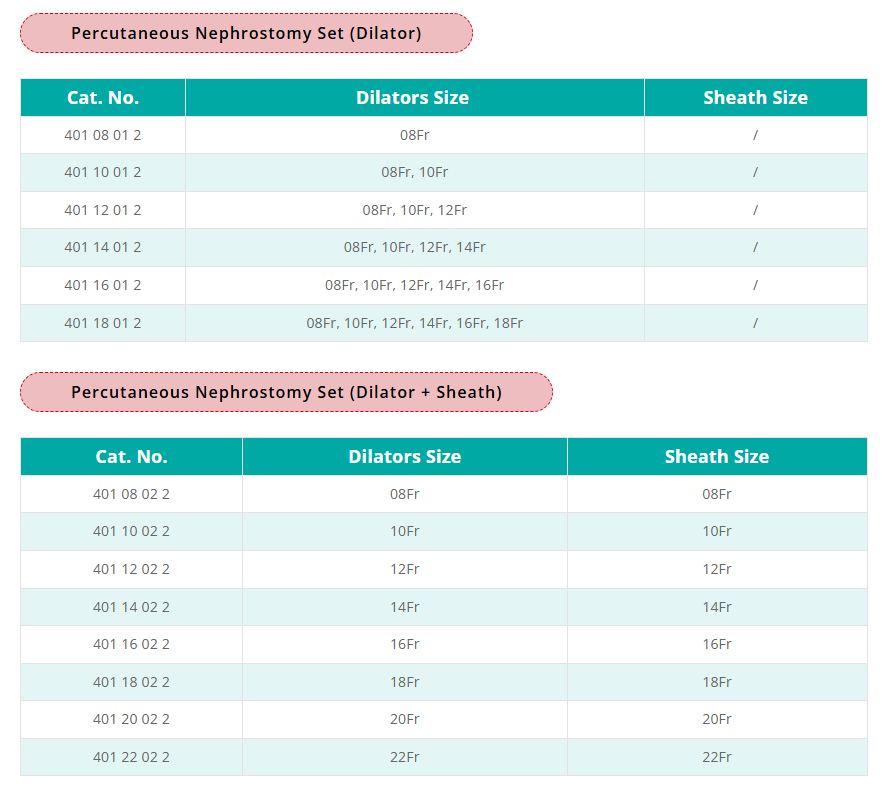Select catalog number 401 22 02 2

[131, 757]
